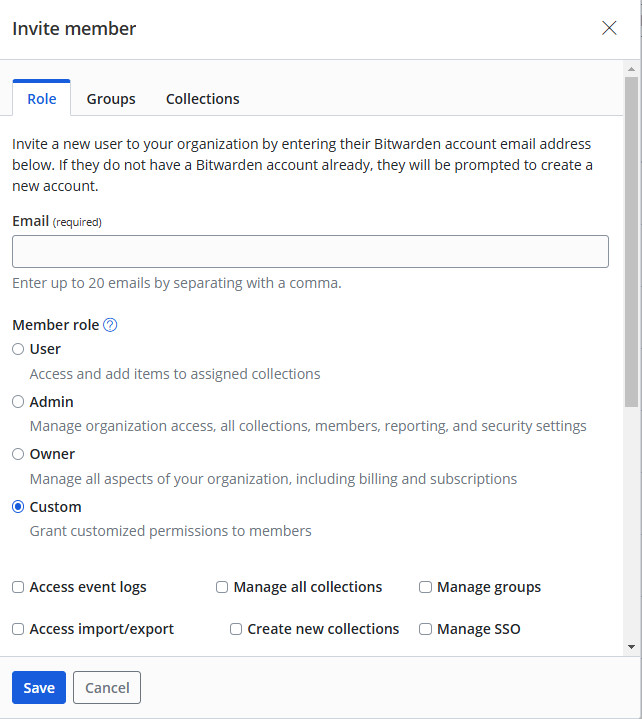This screenshot has height=719, width=642.
Task: Click the Save button
Action: click(x=39, y=688)
